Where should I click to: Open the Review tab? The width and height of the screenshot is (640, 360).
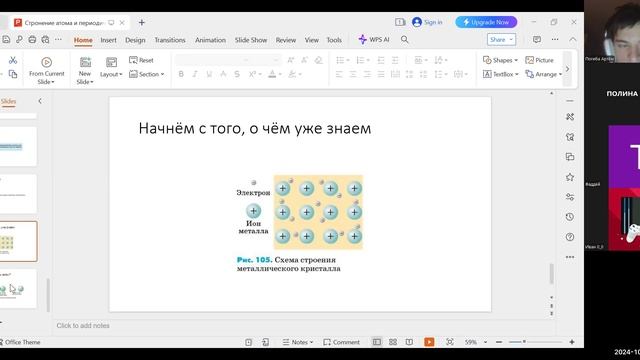[286, 40]
